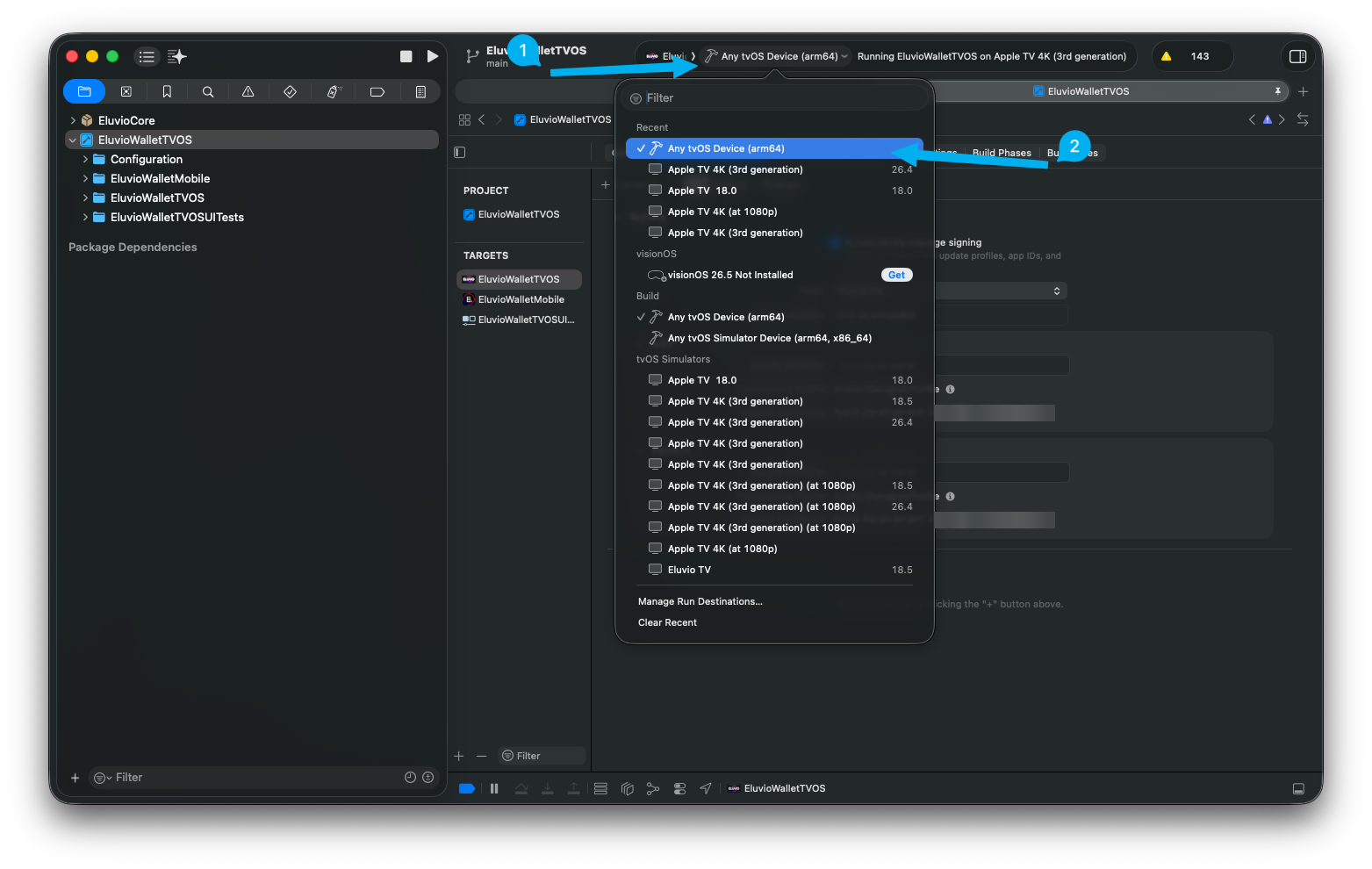This screenshot has width=1372, height=869.
Task: Open the Source Control navigator
Action: tap(126, 91)
